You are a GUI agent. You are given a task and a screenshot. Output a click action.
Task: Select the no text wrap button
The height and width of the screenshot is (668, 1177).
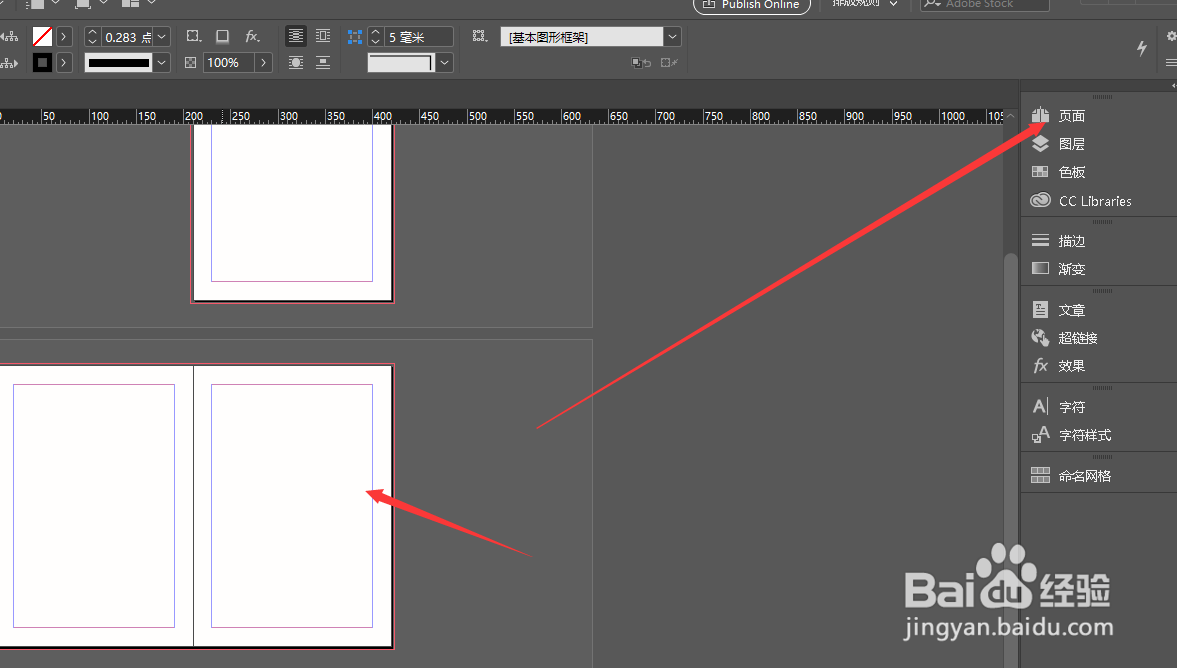click(296, 36)
